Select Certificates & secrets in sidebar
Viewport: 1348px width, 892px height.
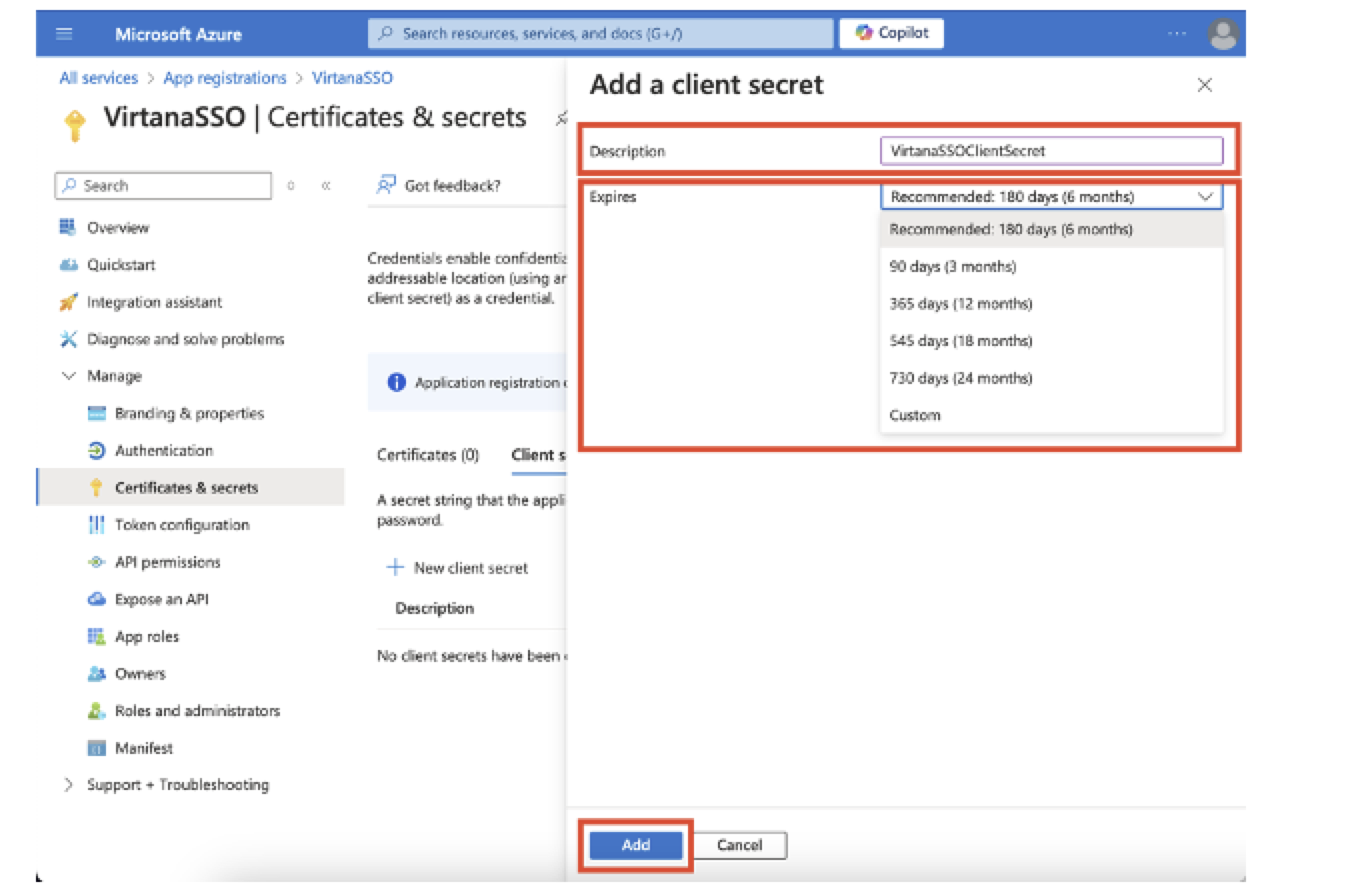pos(190,488)
